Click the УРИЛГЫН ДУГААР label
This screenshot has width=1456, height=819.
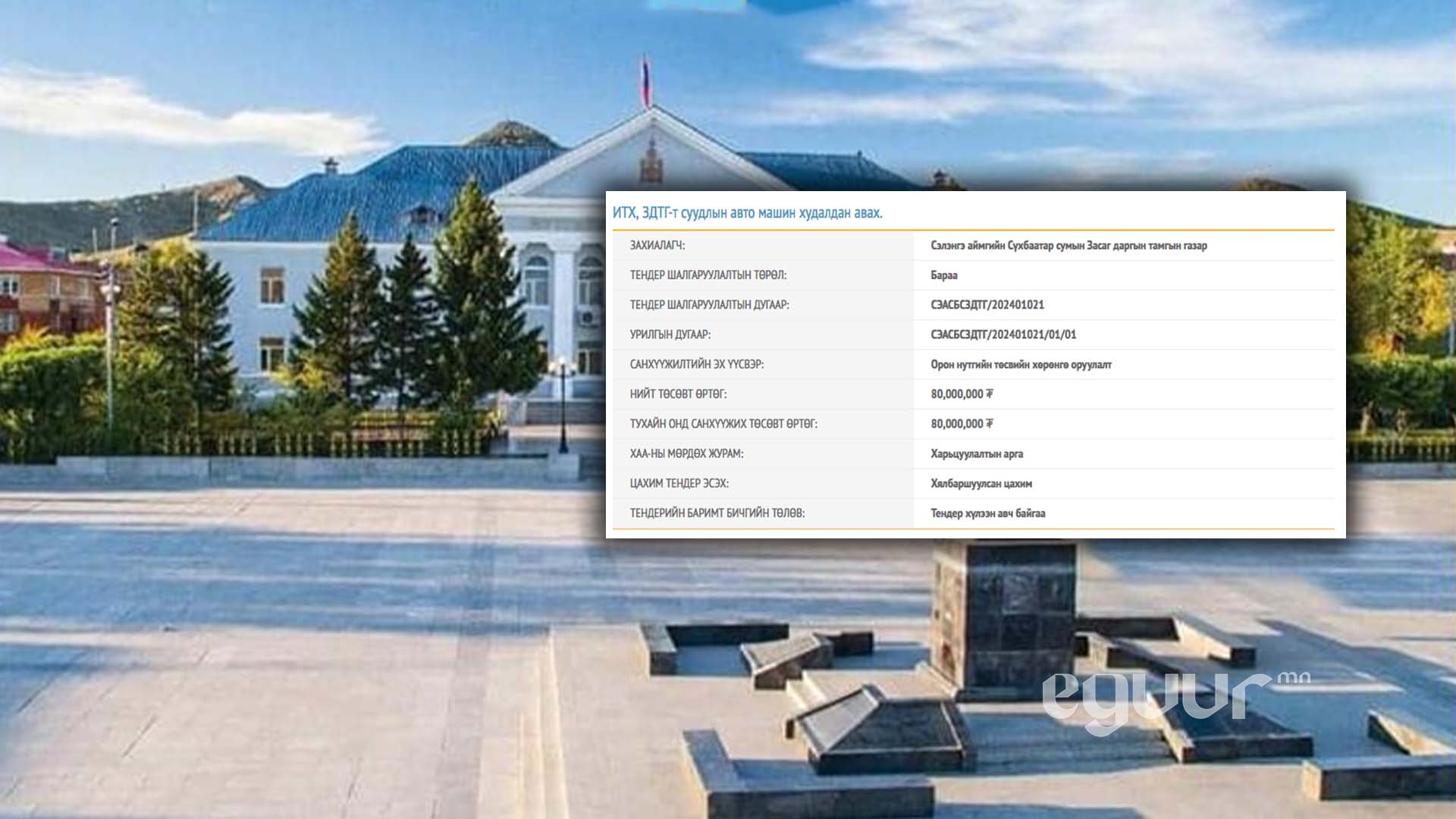[x=670, y=334]
